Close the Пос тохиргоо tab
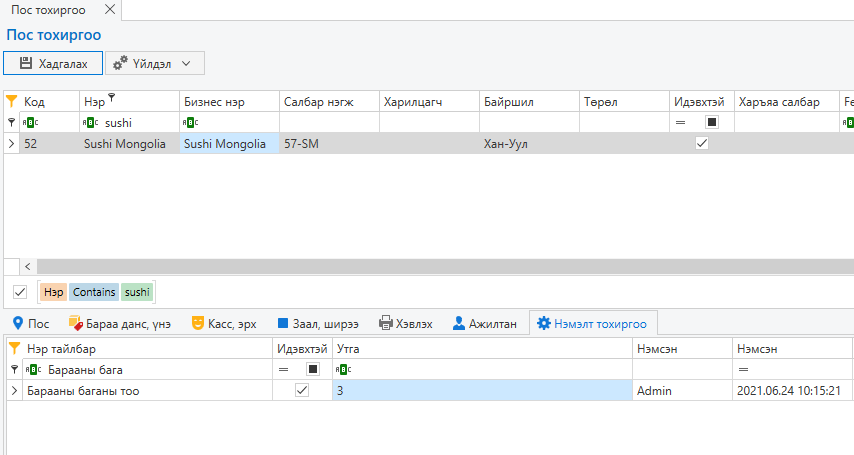The width and height of the screenshot is (854, 455). (109, 9)
